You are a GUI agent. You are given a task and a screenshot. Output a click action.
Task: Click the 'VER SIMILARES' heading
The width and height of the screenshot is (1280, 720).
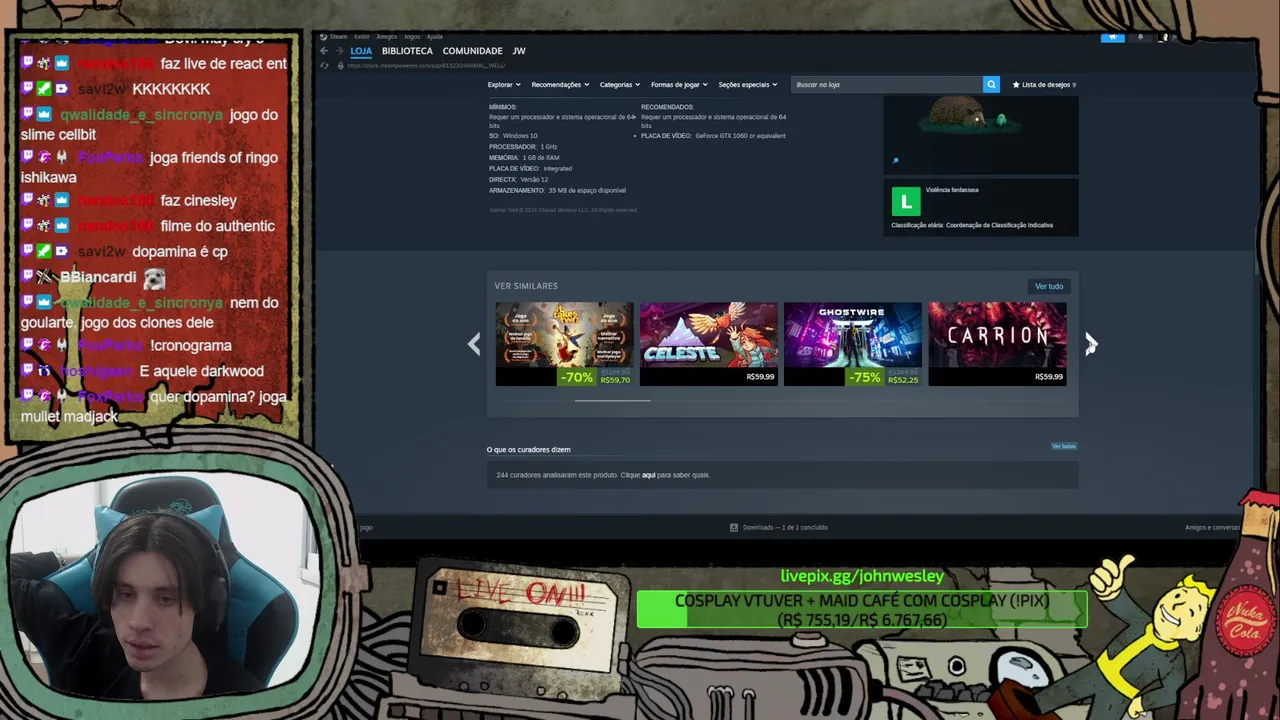526,286
